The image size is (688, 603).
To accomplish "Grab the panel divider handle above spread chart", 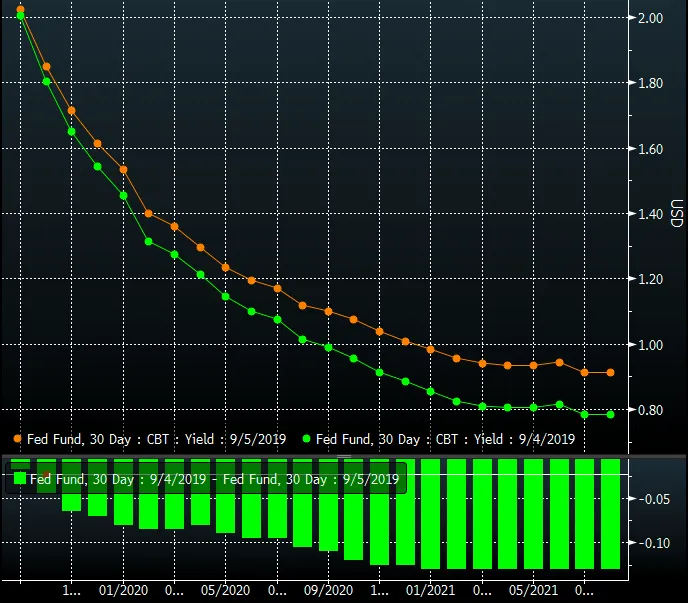I will click(344, 456).
